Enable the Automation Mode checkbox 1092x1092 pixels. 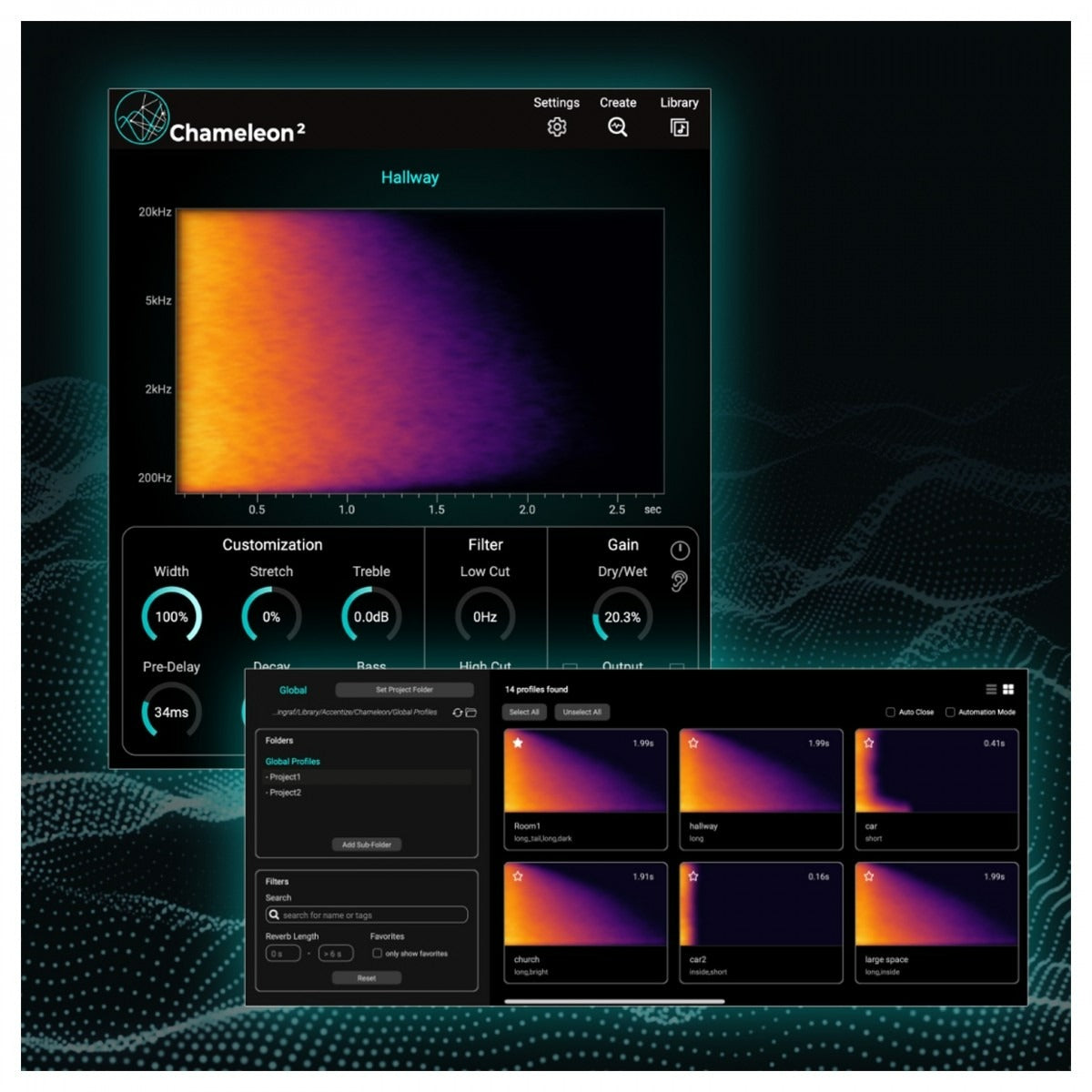pyautogui.click(x=950, y=713)
